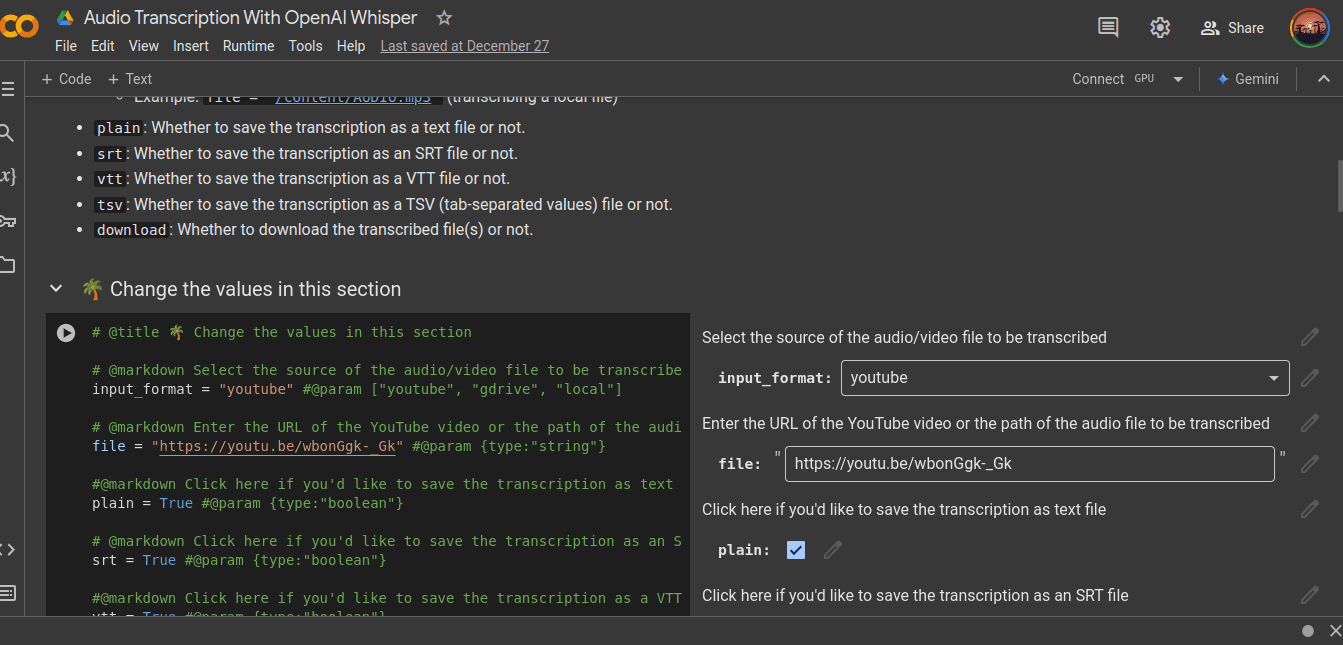The width and height of the screenshot is (1343, 645).
Task: Open the variables {x} icon in sidebar
Action: click(7, 177)
